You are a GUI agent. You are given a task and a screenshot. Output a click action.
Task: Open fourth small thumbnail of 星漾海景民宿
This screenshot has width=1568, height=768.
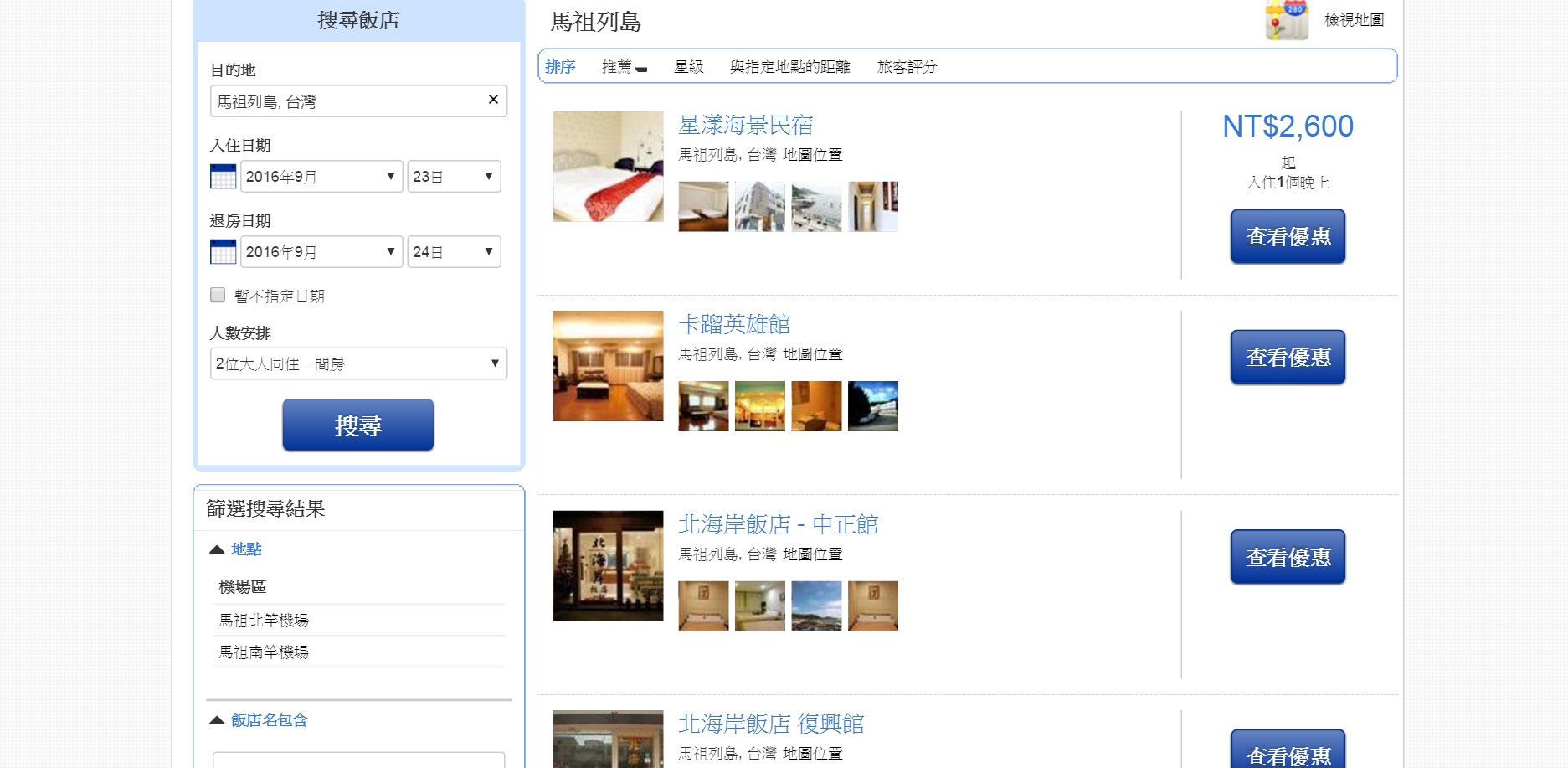pos(873,207)
